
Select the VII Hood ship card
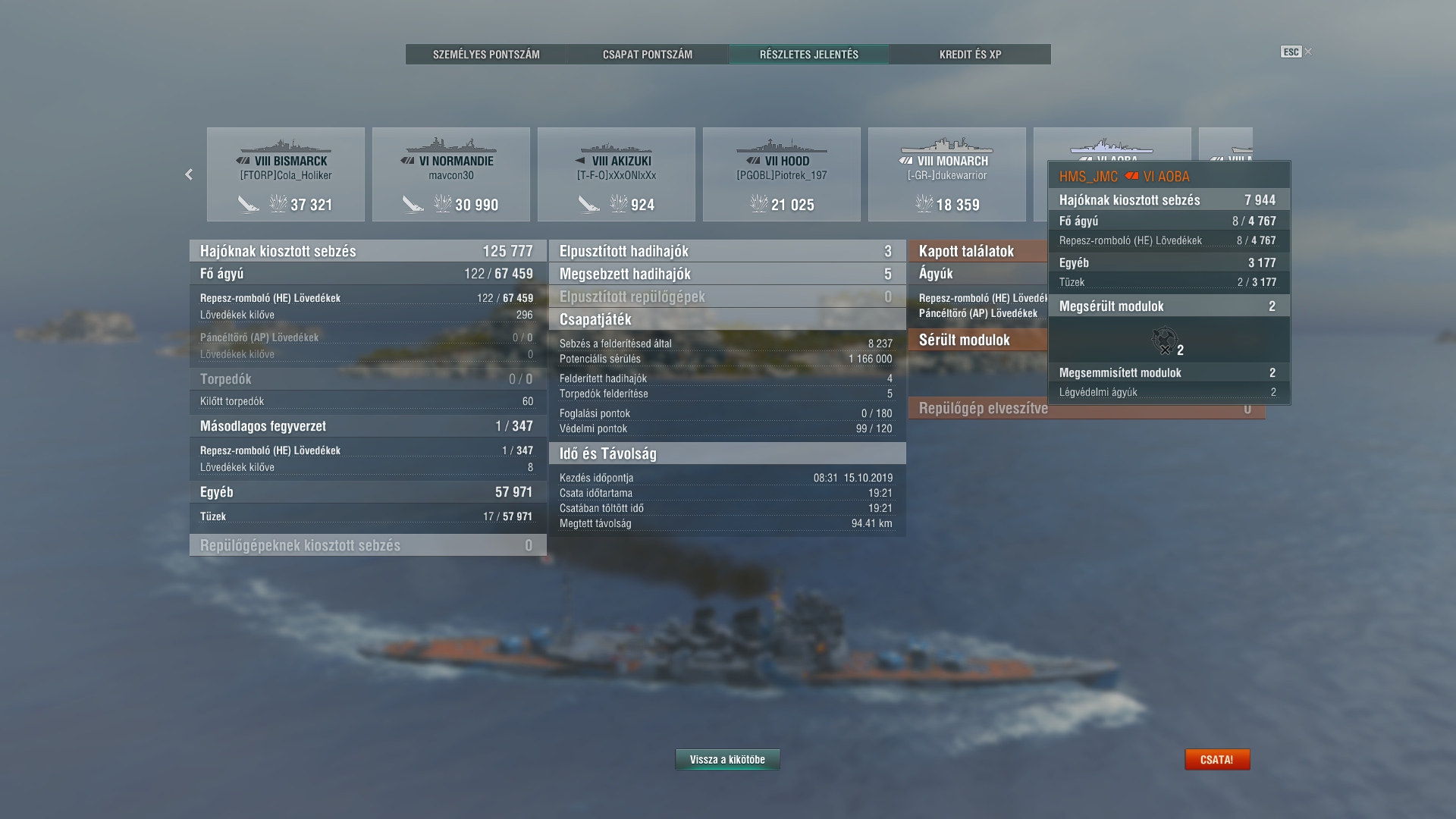click(782, 174)
